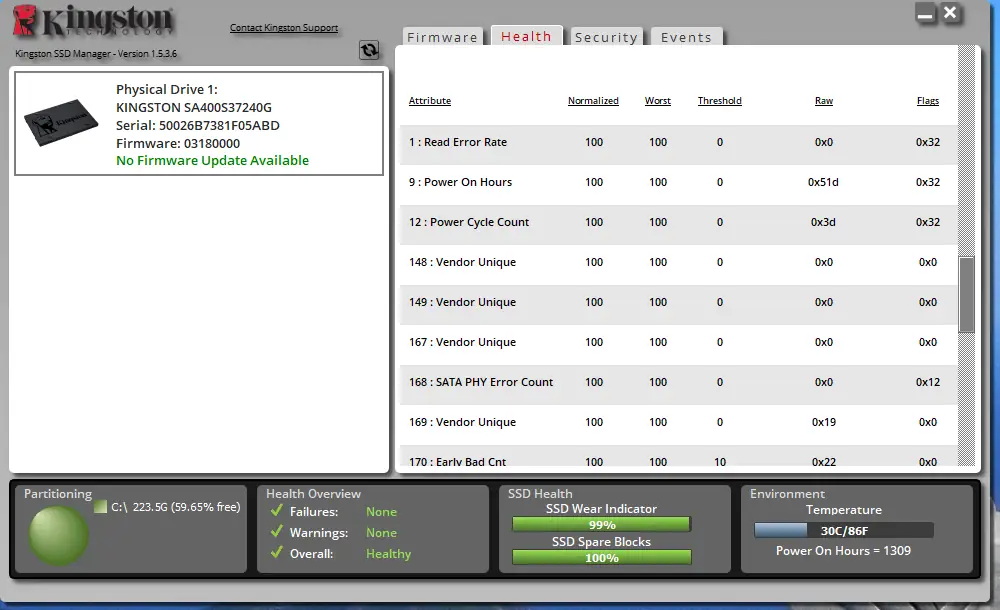
Task: Click the Temperature 30C/86F gauge bar
Action: click(844, 530)
